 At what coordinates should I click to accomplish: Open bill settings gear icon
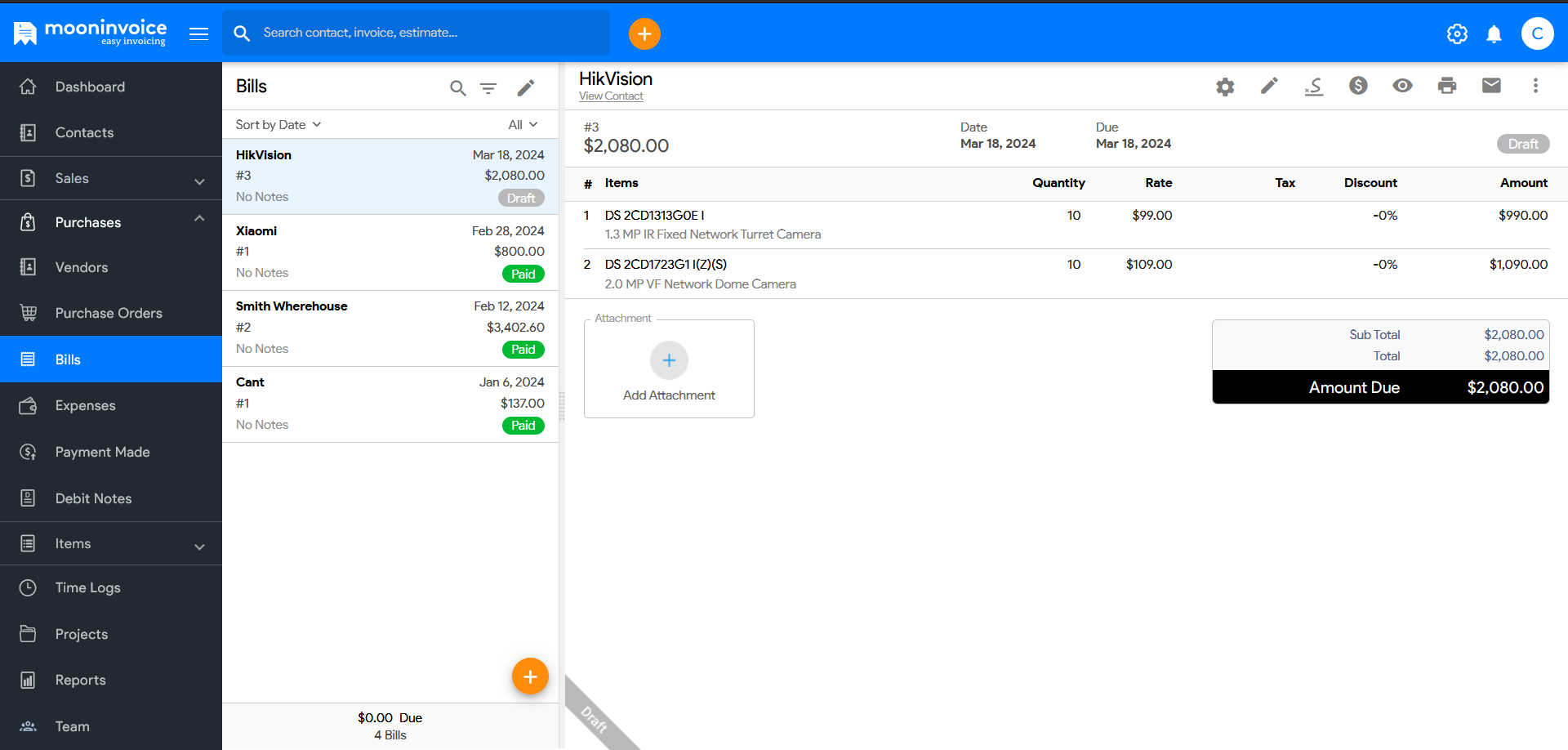[1225, 87]
